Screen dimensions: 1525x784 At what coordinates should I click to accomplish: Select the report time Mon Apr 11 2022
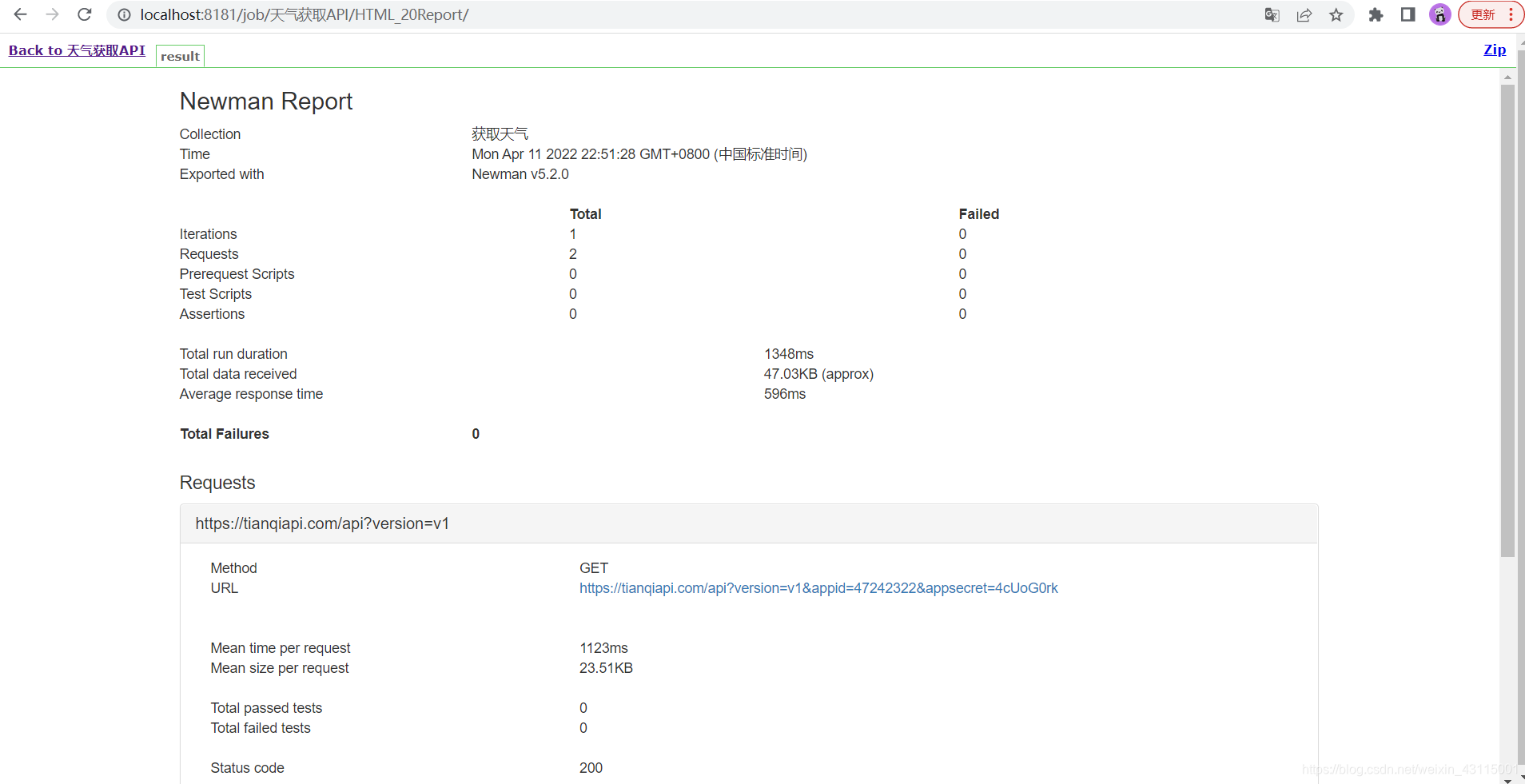pyautogui.click(x=639, y=154)
